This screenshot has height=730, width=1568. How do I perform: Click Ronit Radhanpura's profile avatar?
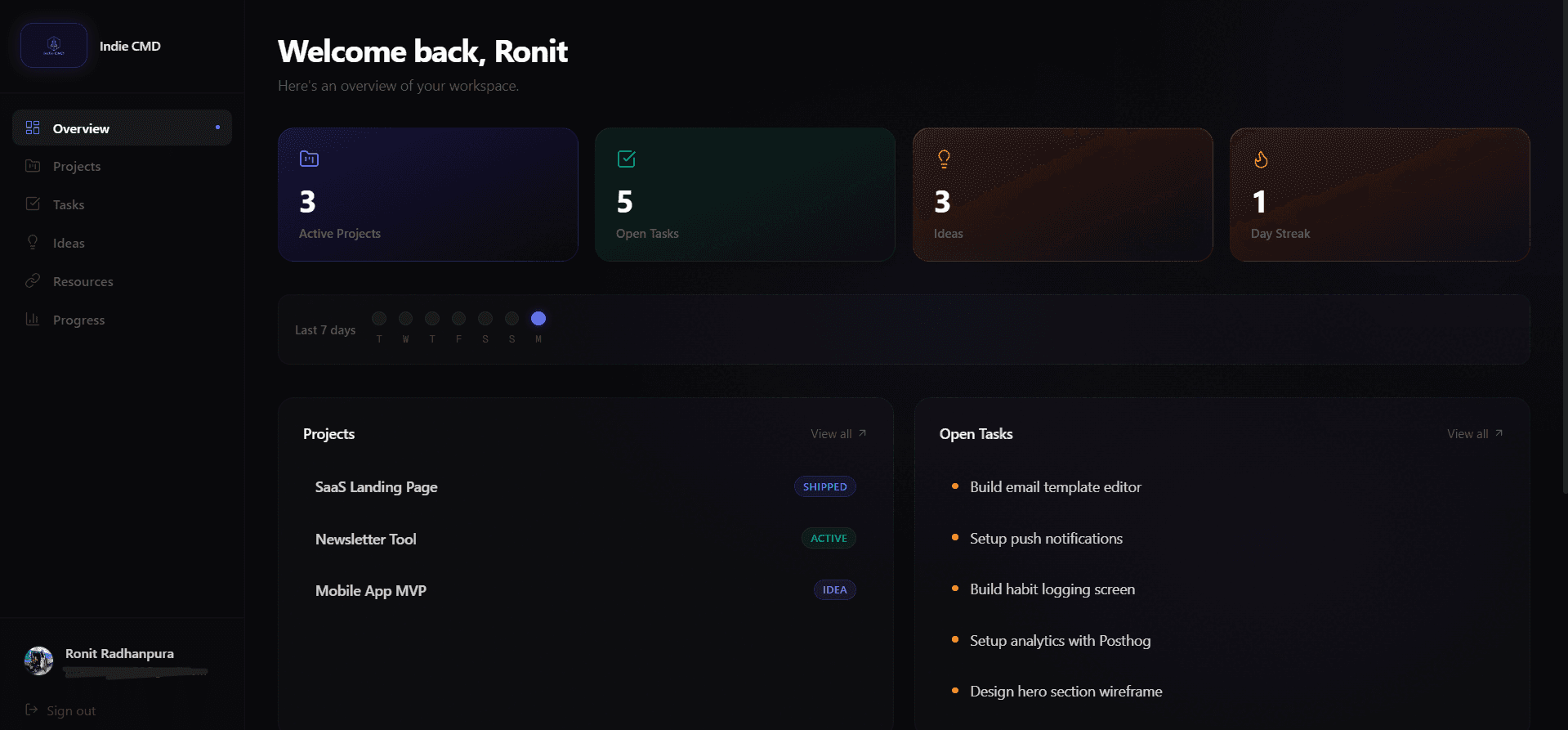tap(38, 661)
